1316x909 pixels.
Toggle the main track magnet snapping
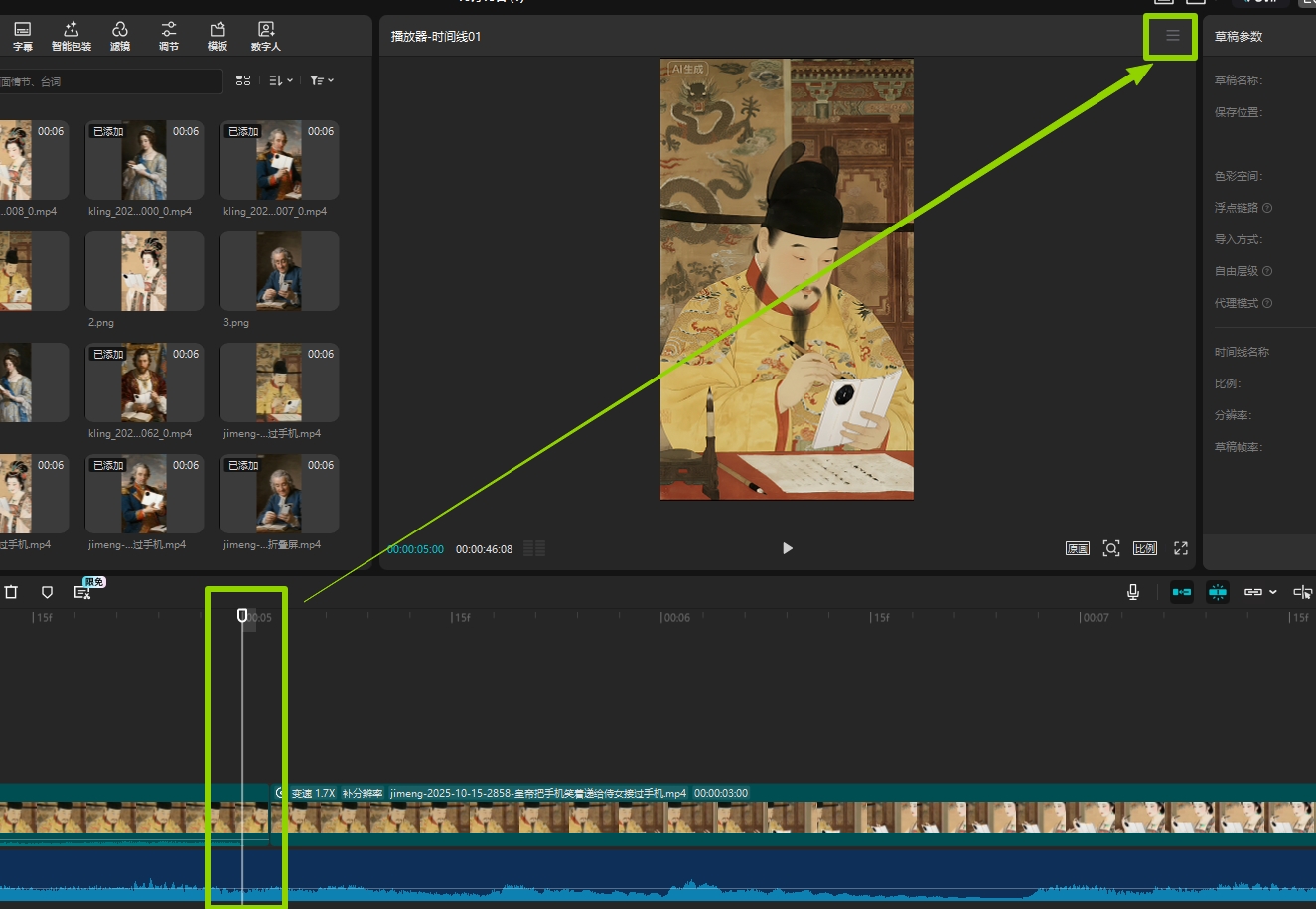[1181, 592]
